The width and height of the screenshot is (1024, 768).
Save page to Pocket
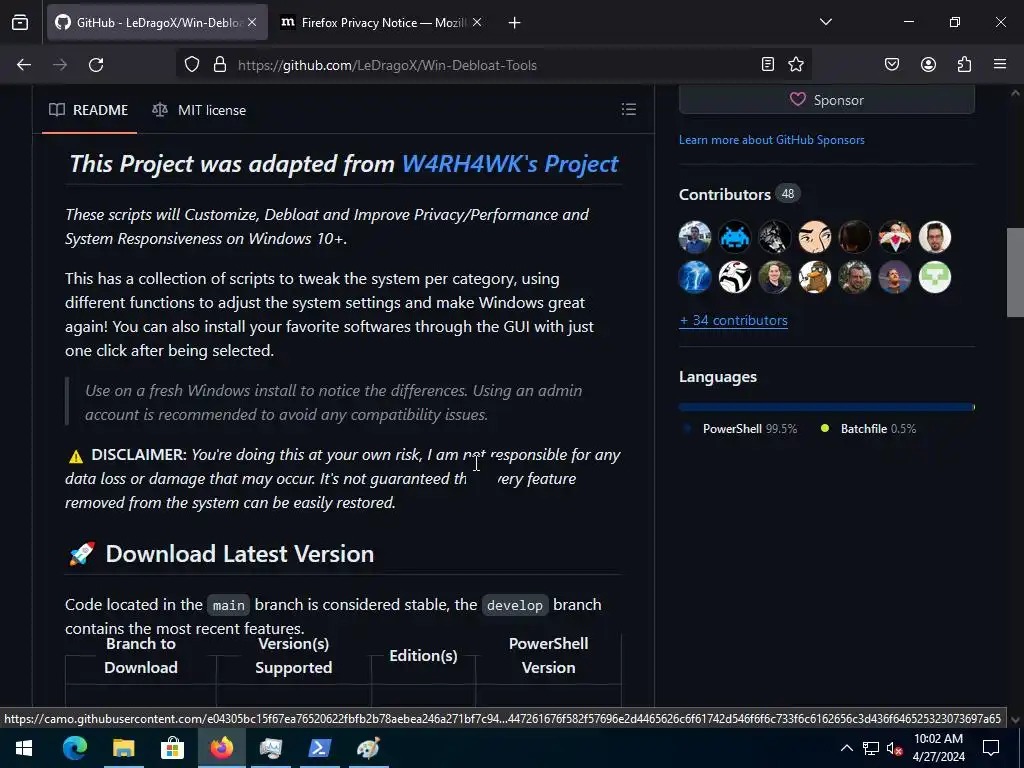pos(891,64)
